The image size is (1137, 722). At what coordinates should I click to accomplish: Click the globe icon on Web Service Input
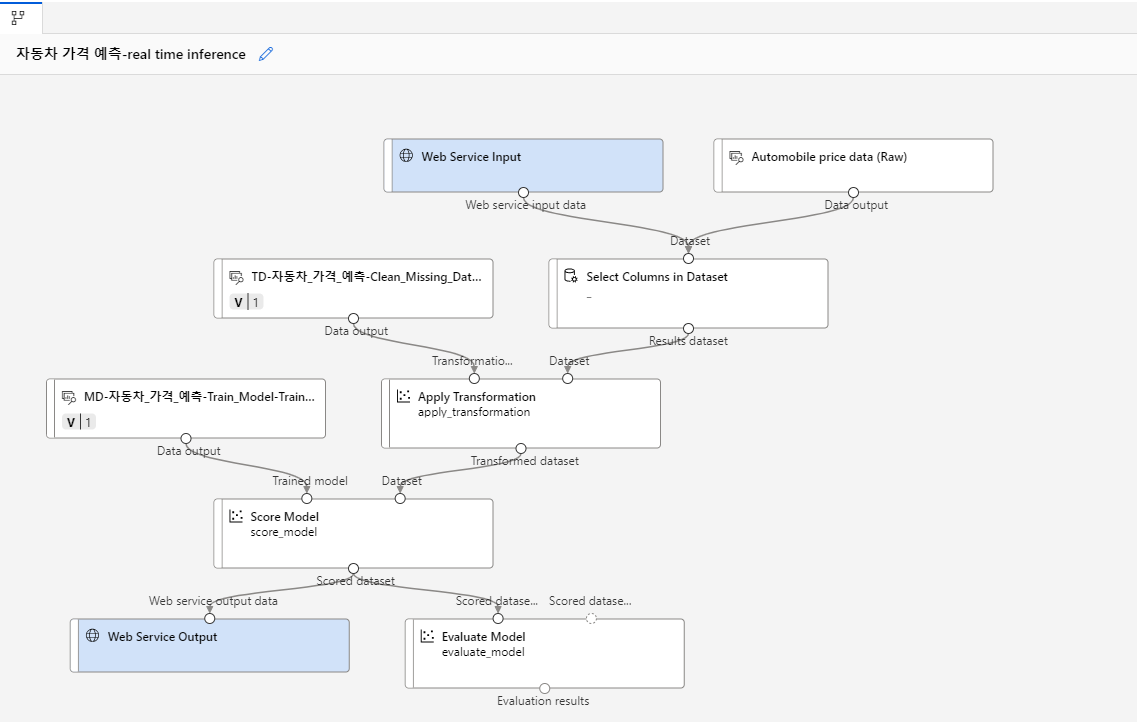coord(406,156)
